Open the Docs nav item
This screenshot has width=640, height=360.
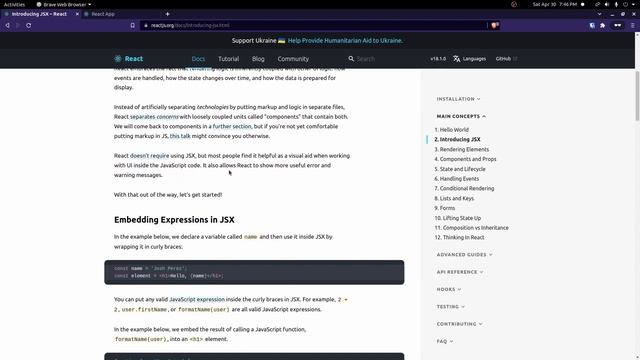(x=198, y=59)
